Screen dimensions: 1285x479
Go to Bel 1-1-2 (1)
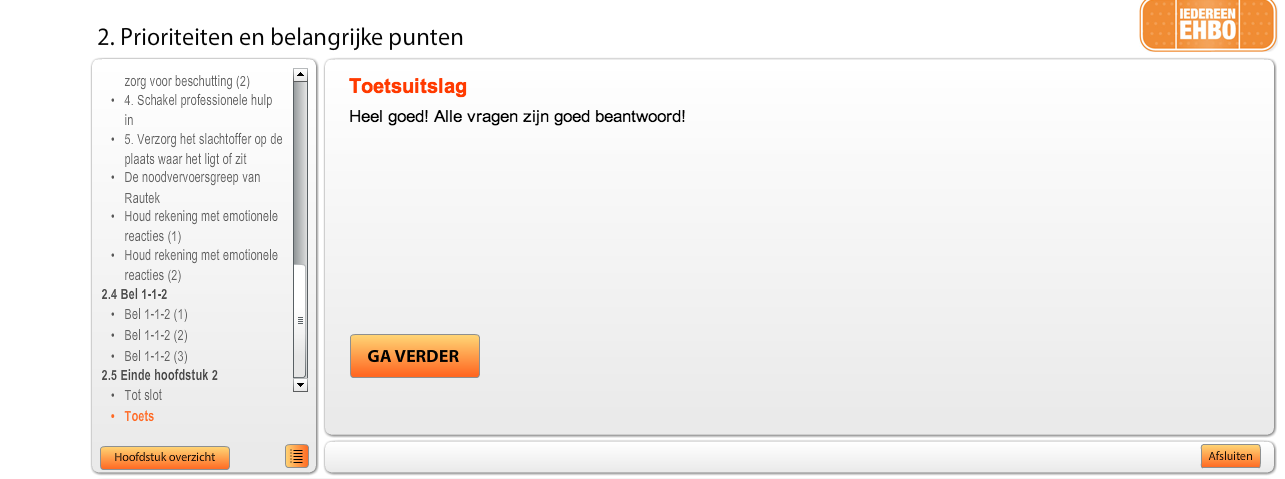tap(156, 314)
